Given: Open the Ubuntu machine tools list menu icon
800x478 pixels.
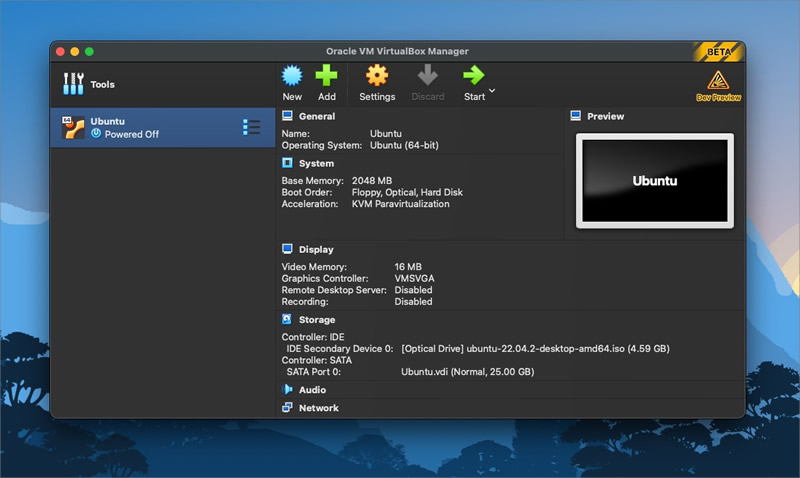Looking at the screenshot, I should tap(252, 128).
